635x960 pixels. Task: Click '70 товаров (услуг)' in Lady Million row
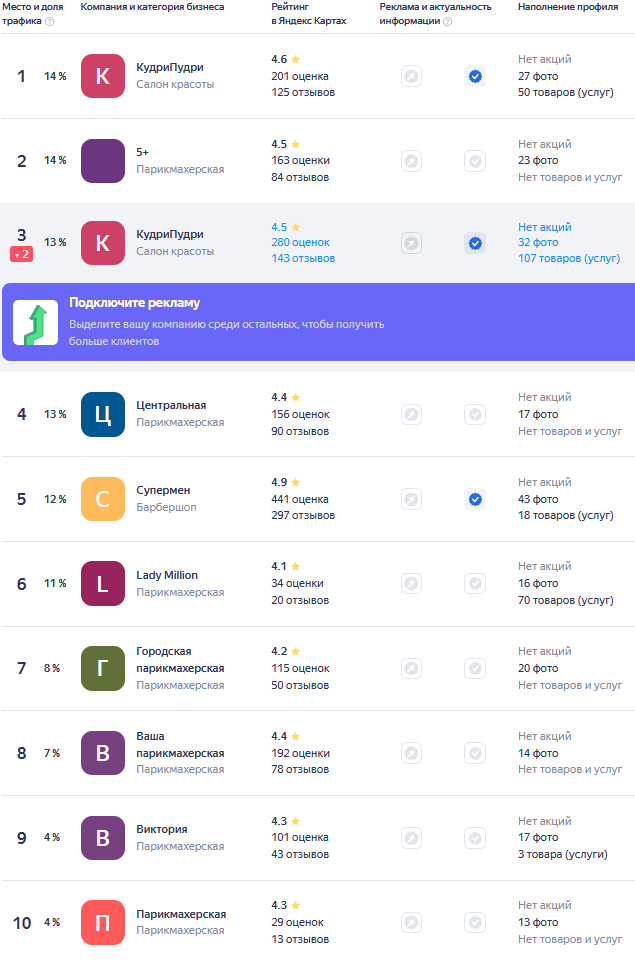pyautogui.click(x=566, y=601)
